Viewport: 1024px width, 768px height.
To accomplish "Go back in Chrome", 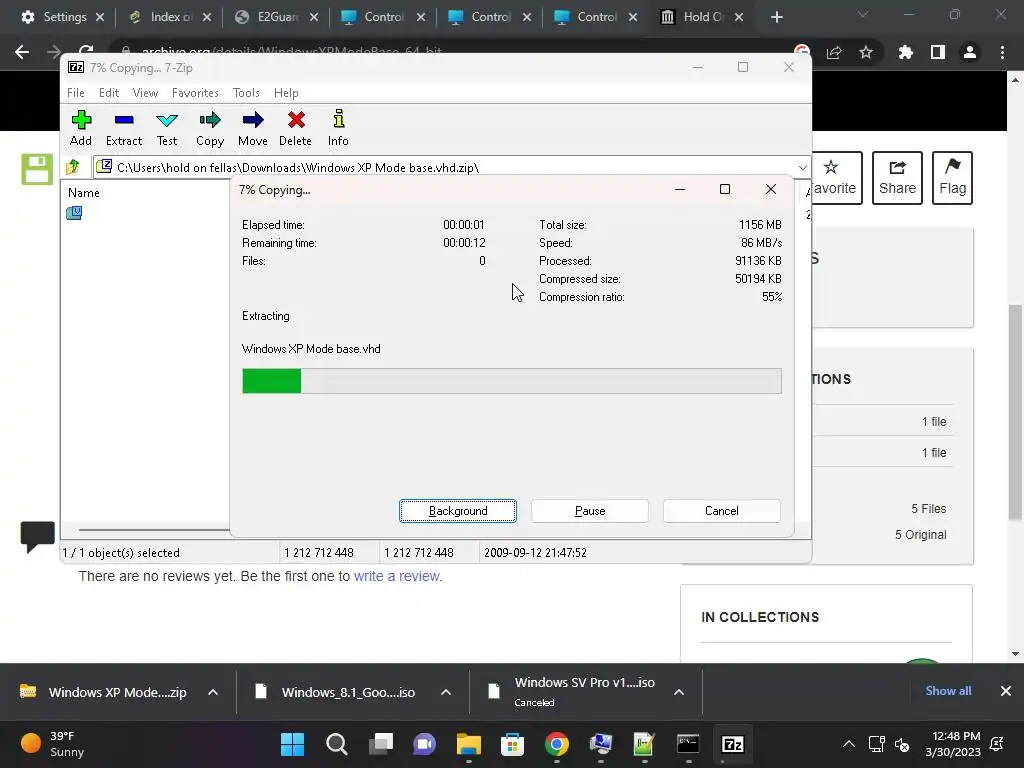I will coord(22,52).
